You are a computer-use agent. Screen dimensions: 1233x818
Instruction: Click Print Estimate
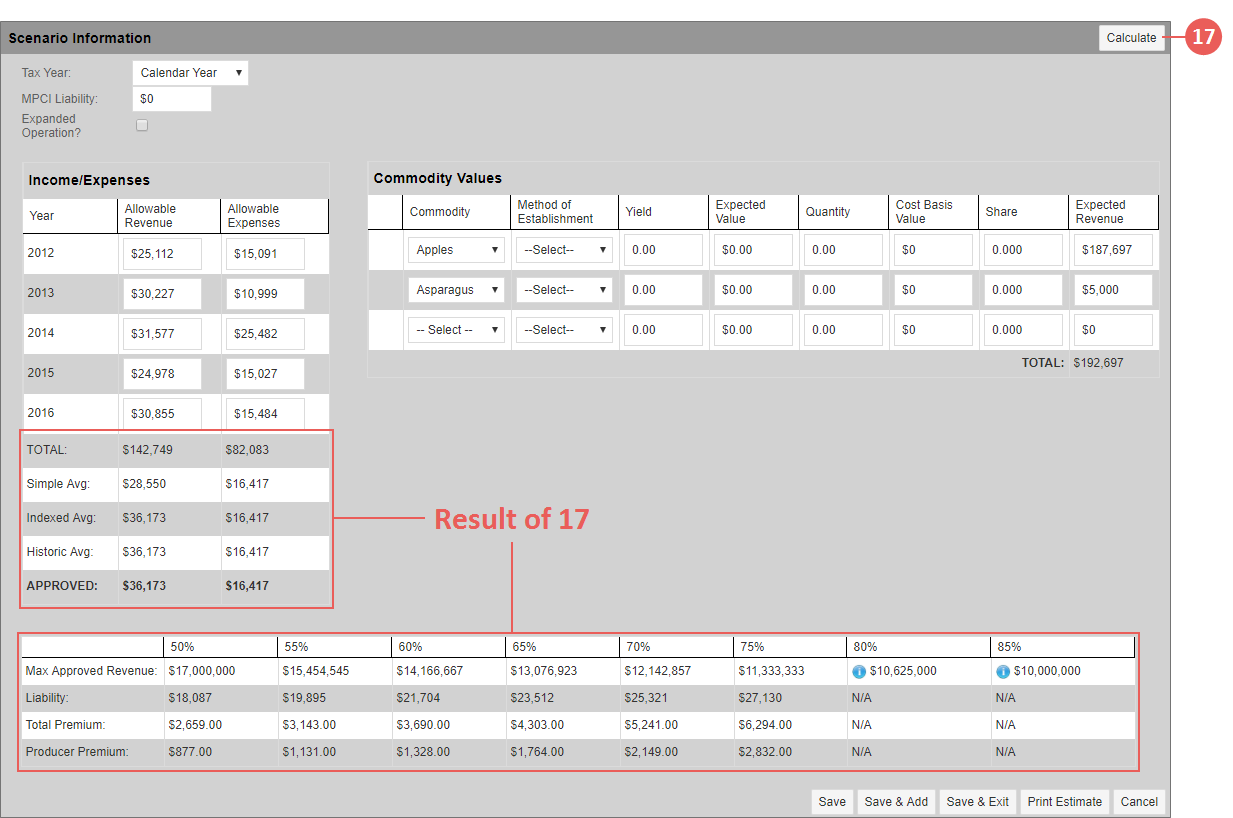pos(1064,801)
